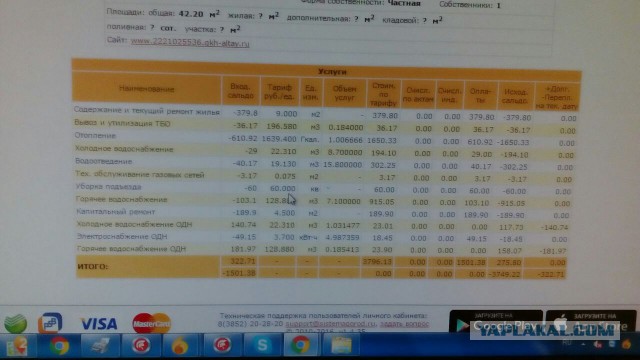Click waste removal tariff 196.580
Screen dimensions: 640x360
pos(282,127)
